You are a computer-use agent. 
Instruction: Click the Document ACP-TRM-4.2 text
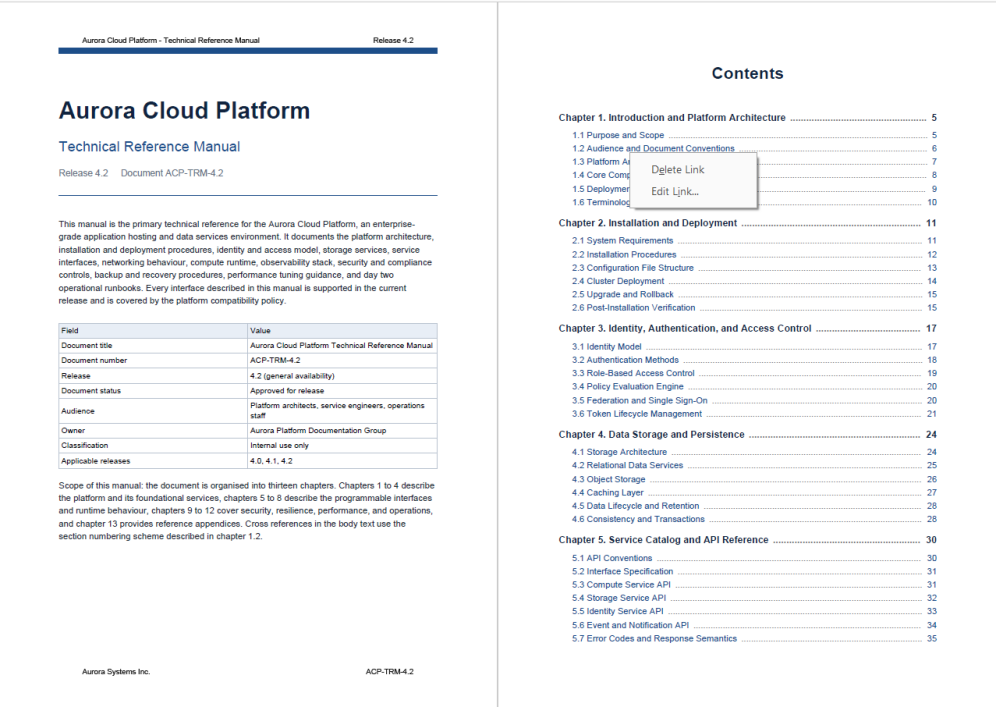click(172, 173)
